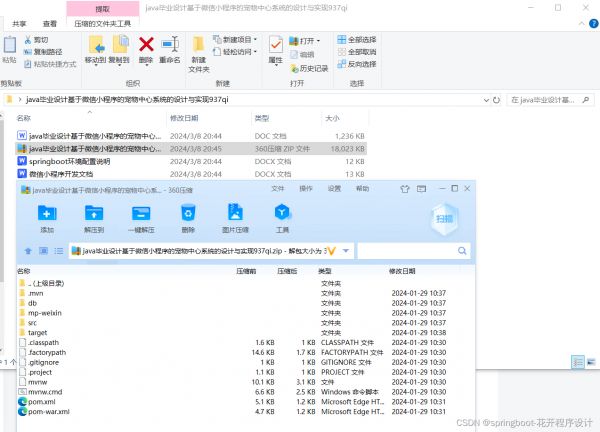Sort Explorer by Type (类型) column
The width and height of the screenshot is (600, 432).
click(262, 118)
